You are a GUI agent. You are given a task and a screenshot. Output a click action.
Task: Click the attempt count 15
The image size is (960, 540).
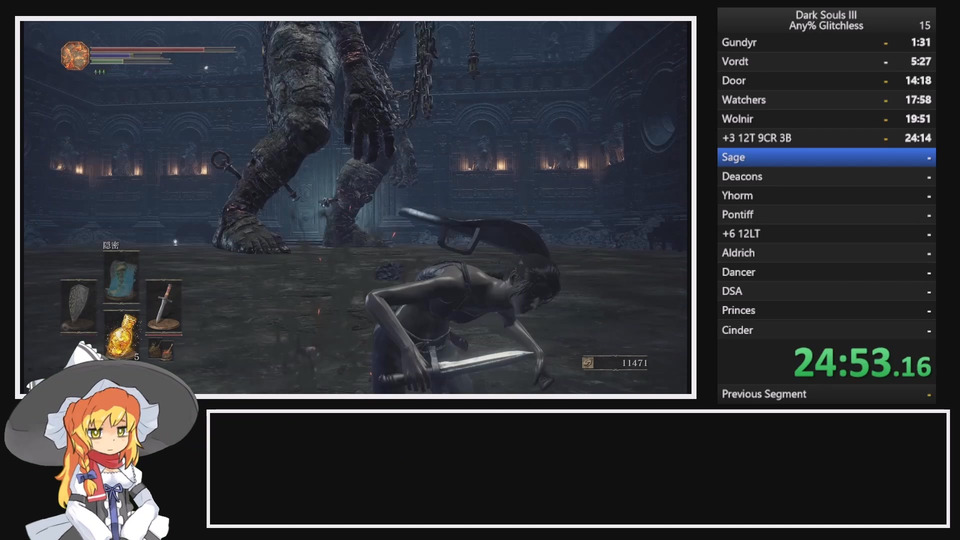click(924, 26)
